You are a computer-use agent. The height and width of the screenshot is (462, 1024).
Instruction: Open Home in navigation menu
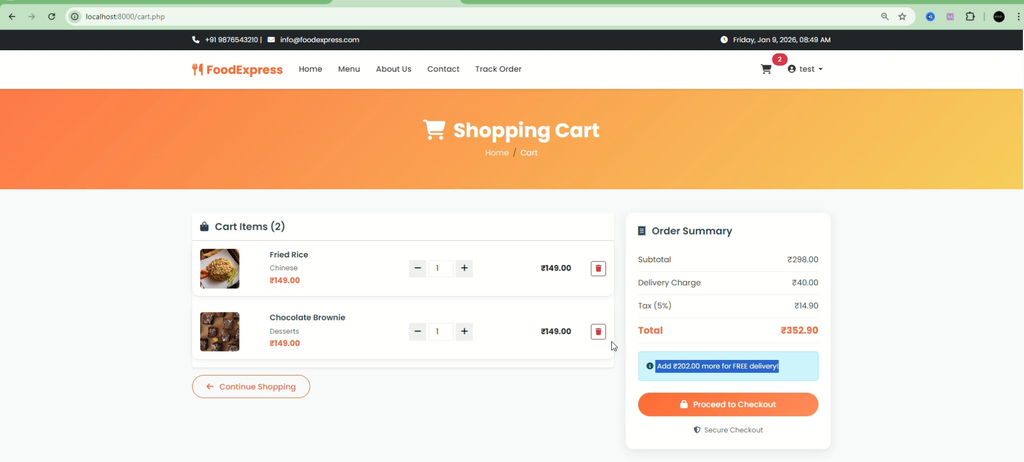click(310, 69)
